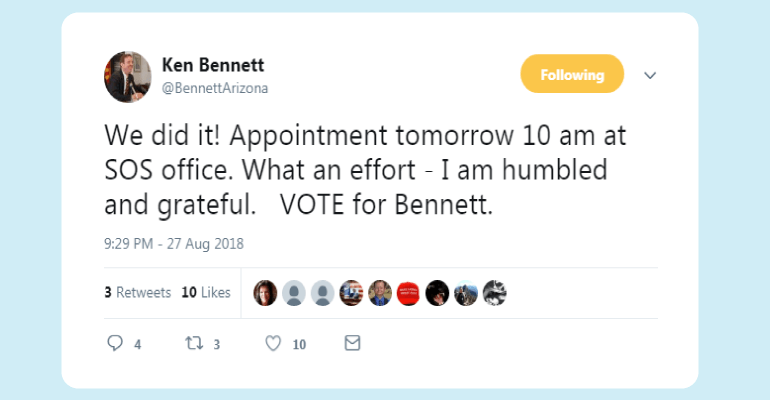
Task: Click the first liker avatar with brown hair
Action: (x=266, y=293)
